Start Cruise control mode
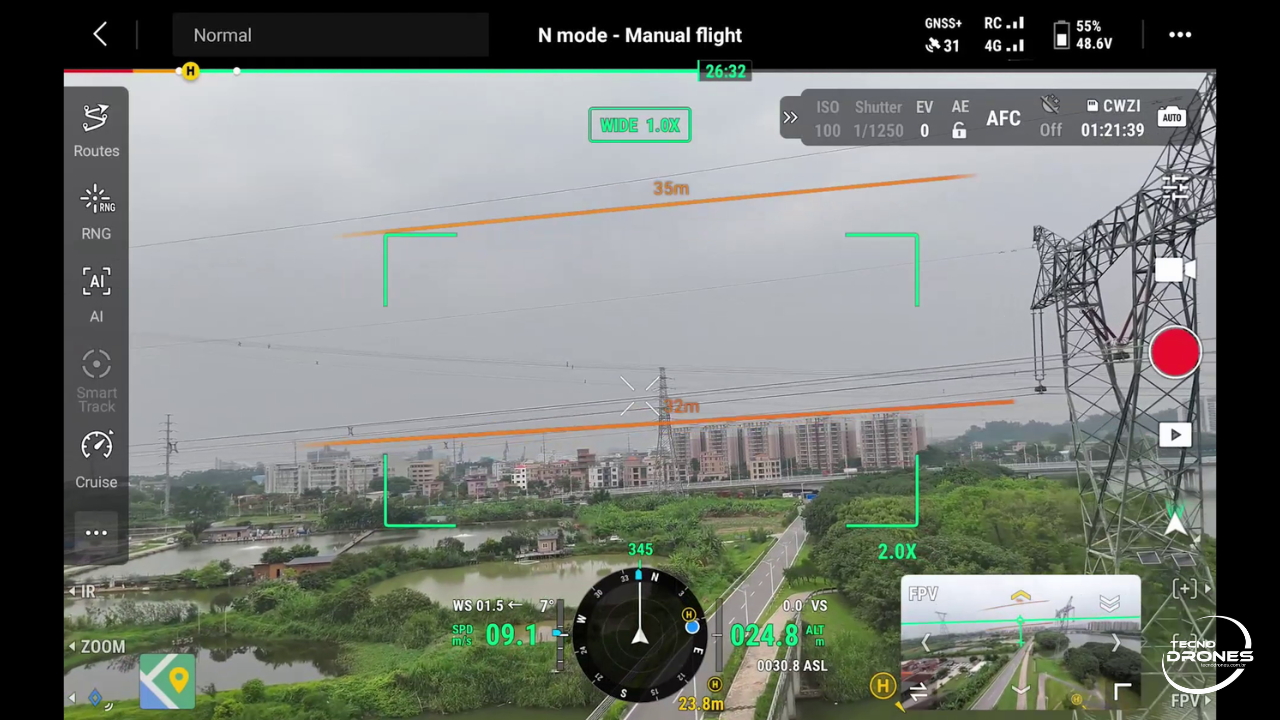Image resolution: width=1280 pixels, height=720 pixels. point(96,459)
